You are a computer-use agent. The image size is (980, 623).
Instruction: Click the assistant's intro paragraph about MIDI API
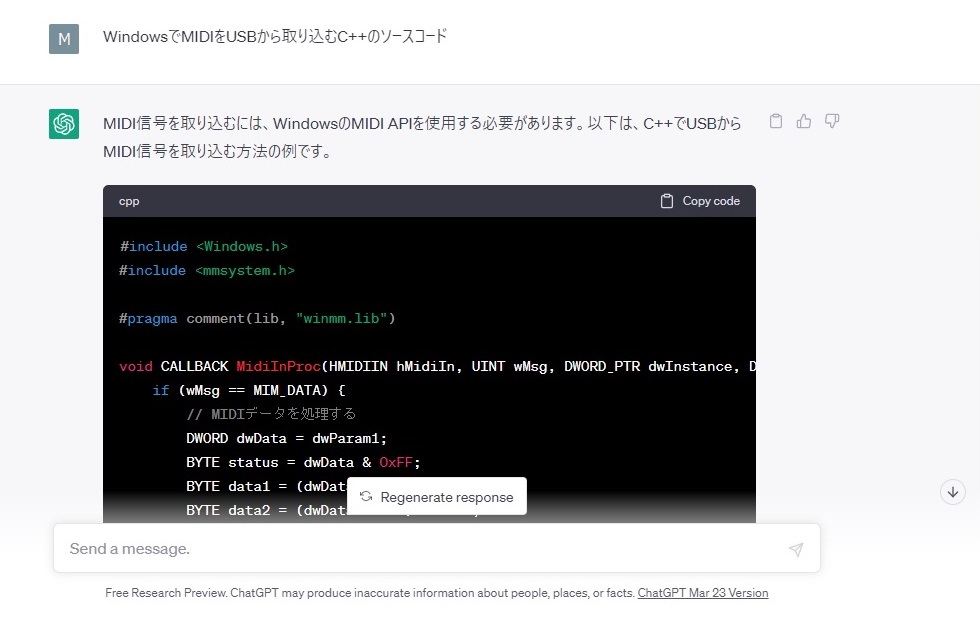[422, 137]
